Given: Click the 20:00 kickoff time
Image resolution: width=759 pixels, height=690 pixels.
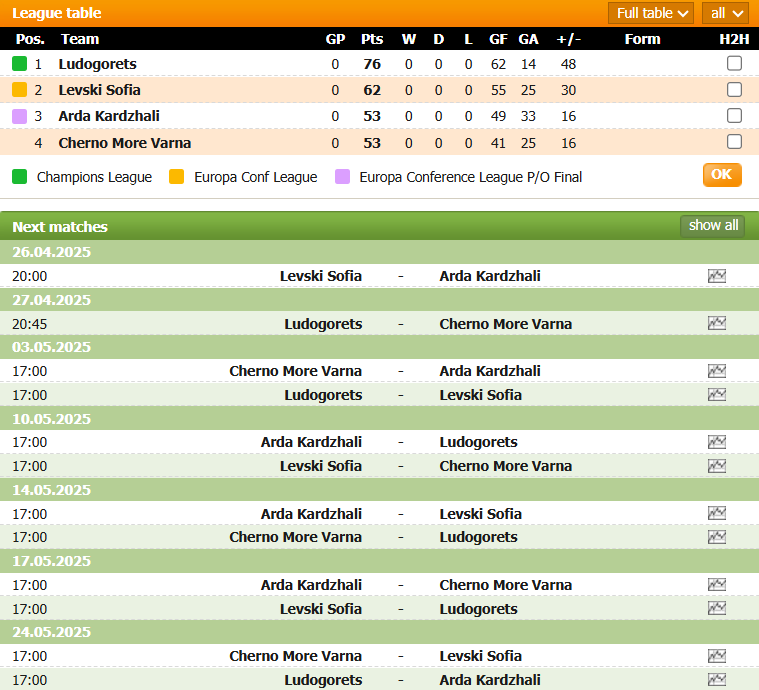Looking at the screenshot, I should [x=30, y=276].
